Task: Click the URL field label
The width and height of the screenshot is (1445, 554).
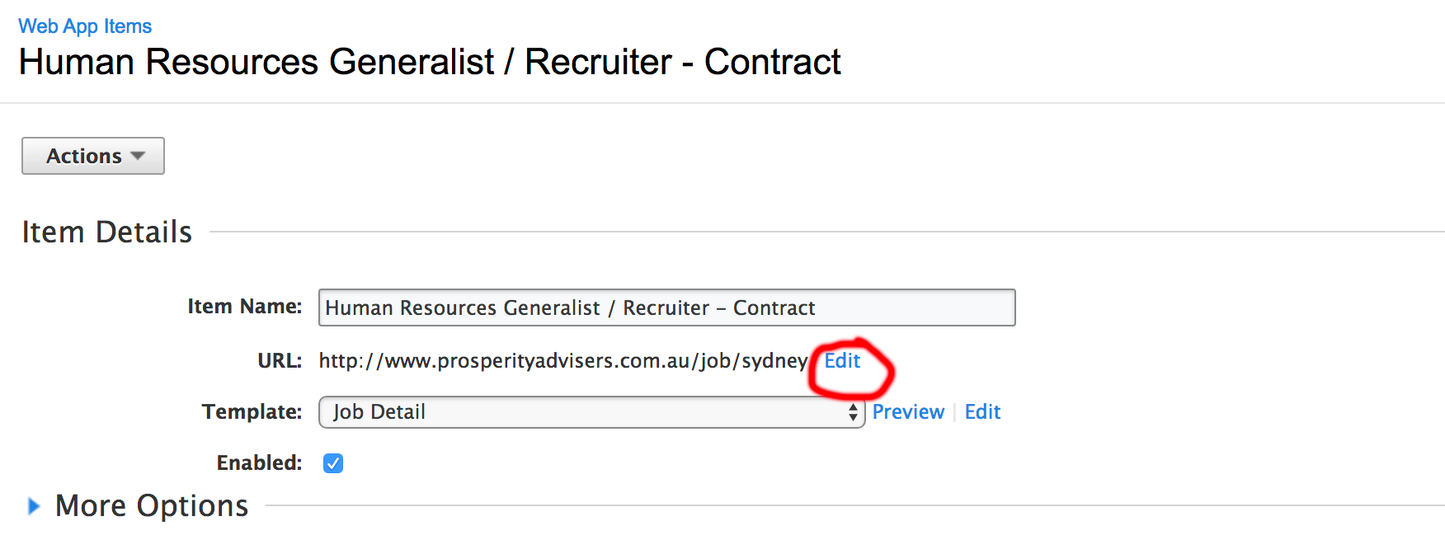Action: click(x=279, y=361)
